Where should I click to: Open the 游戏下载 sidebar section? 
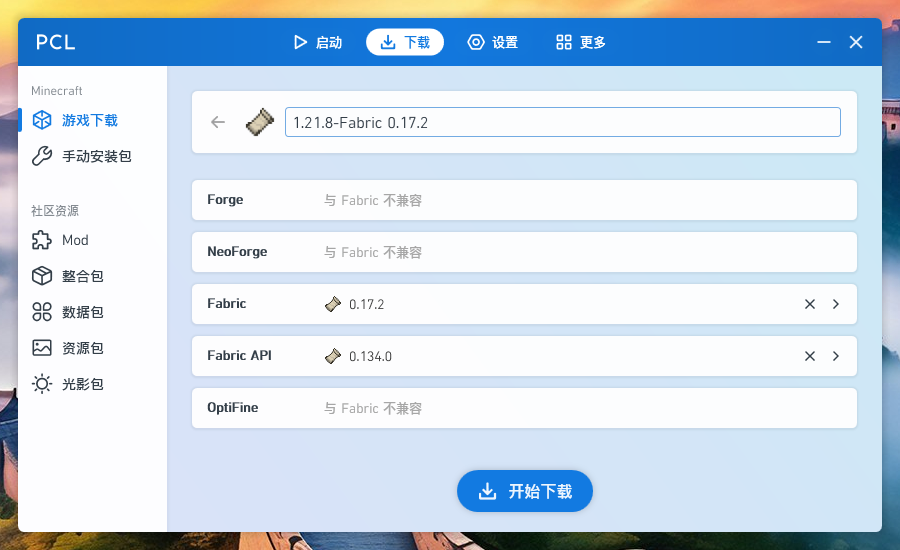pyautogui.click(x=90, y=120)
